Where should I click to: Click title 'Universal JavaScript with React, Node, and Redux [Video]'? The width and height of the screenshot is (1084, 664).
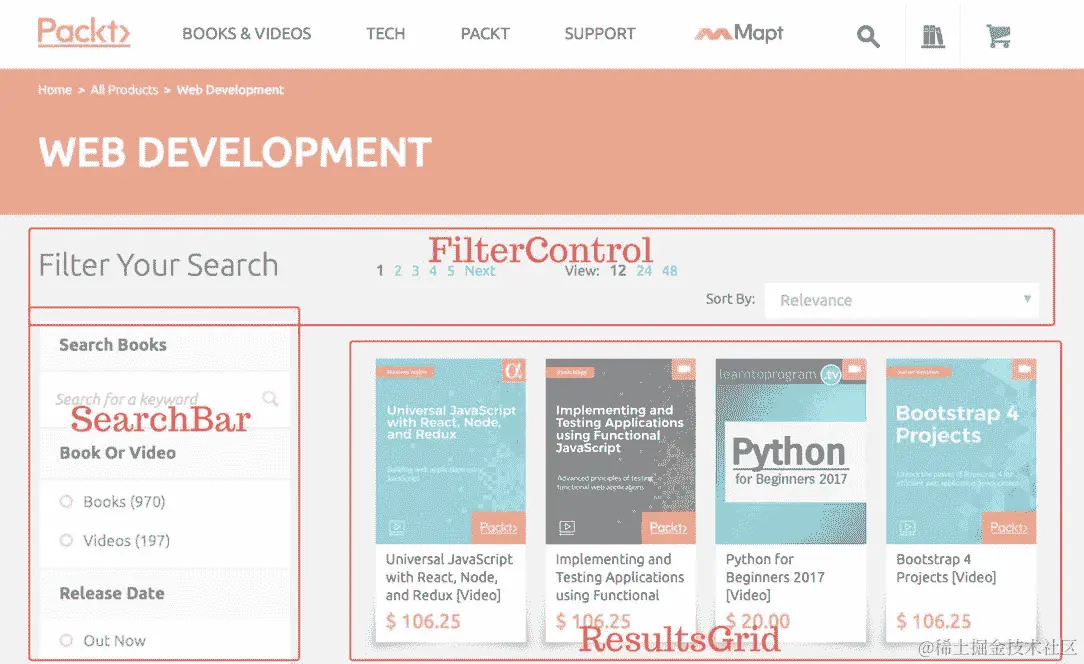click(449, 577)
